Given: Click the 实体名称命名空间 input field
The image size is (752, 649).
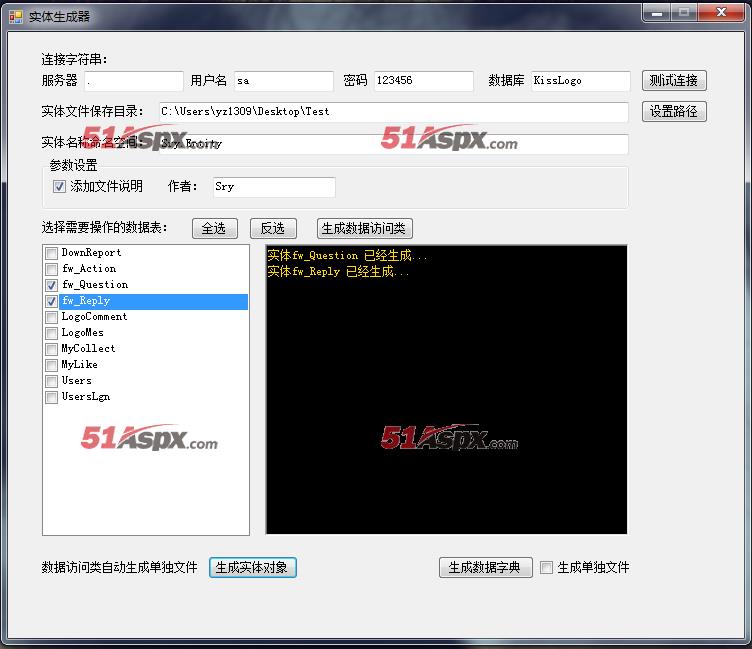Looking at the screenshot, I should 393,144.
